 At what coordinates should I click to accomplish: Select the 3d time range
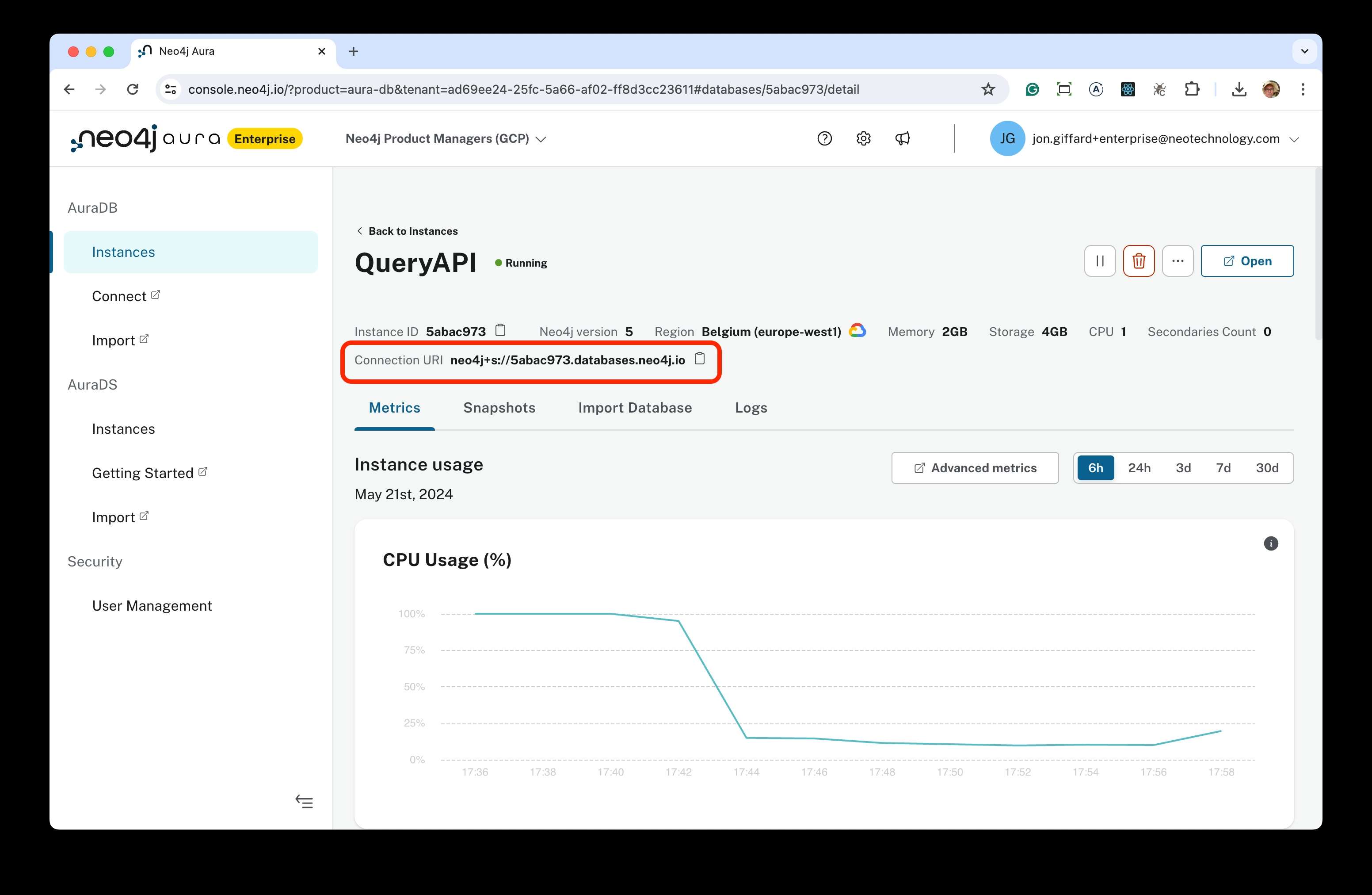click(x=1183, y=468)
